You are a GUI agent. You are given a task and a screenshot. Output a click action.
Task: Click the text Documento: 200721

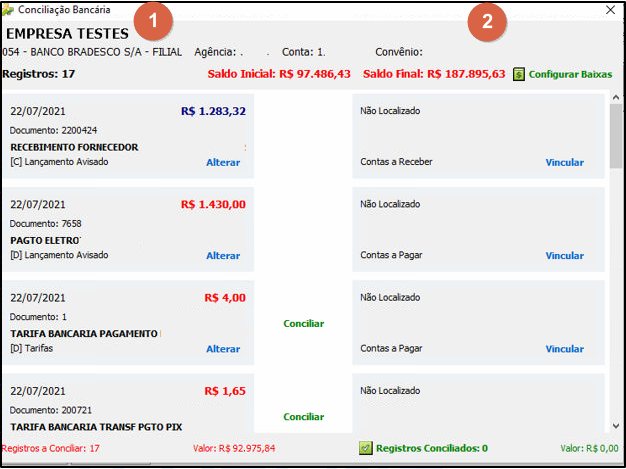[x=51, y=411]
